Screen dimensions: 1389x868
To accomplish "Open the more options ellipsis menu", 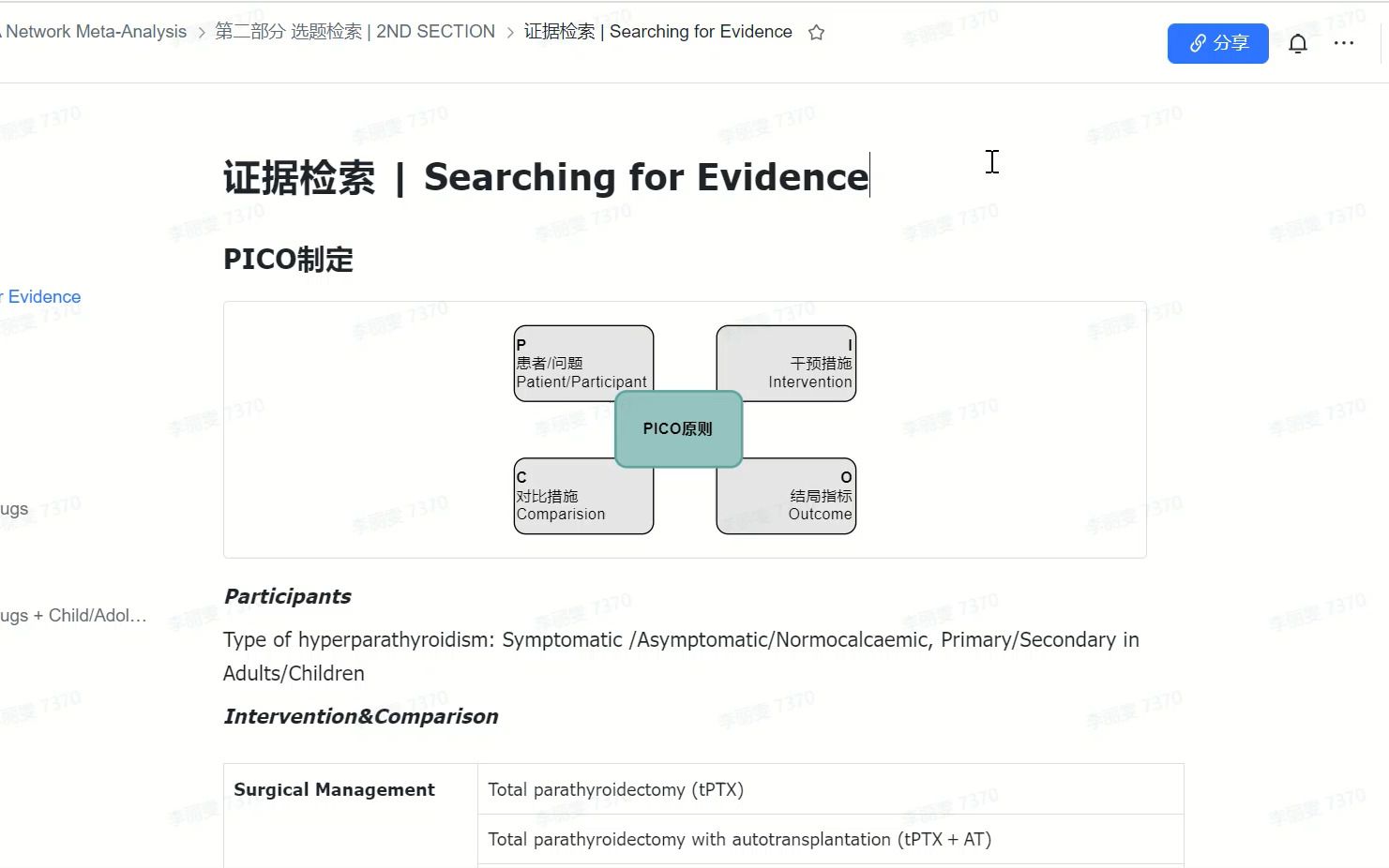I will 1344,43.
